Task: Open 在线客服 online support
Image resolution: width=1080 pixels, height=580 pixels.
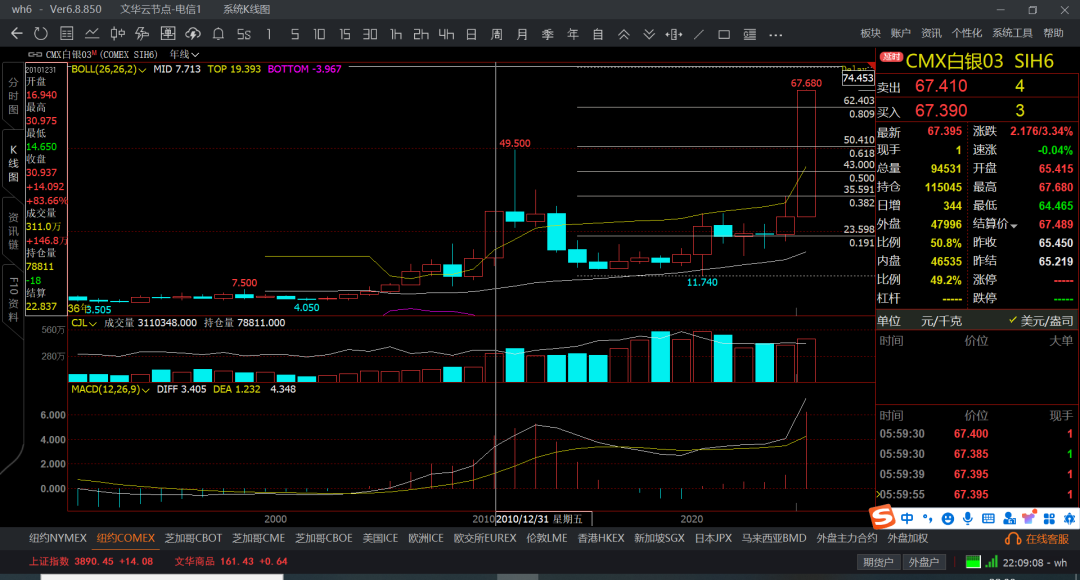Action: [1037, 539]
